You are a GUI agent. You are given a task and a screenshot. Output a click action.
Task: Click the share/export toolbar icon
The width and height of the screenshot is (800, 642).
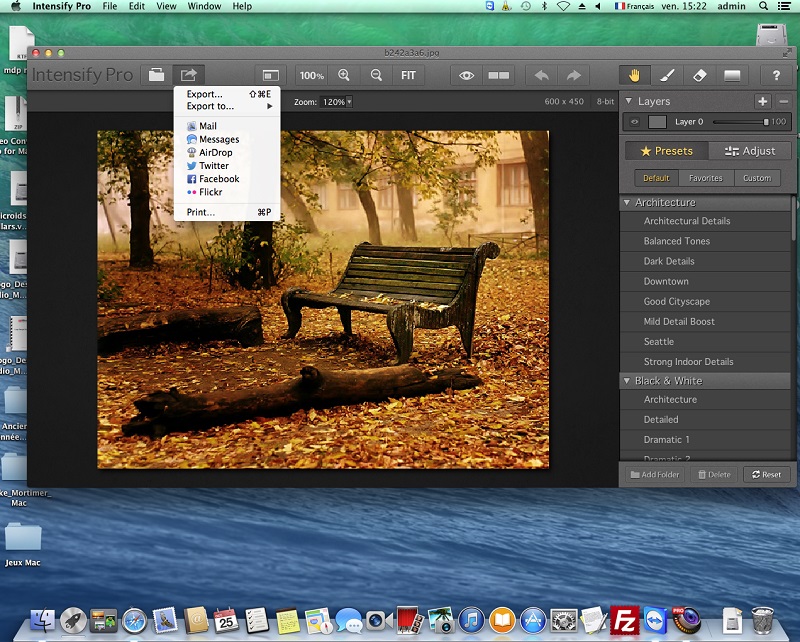coord(188,75)
